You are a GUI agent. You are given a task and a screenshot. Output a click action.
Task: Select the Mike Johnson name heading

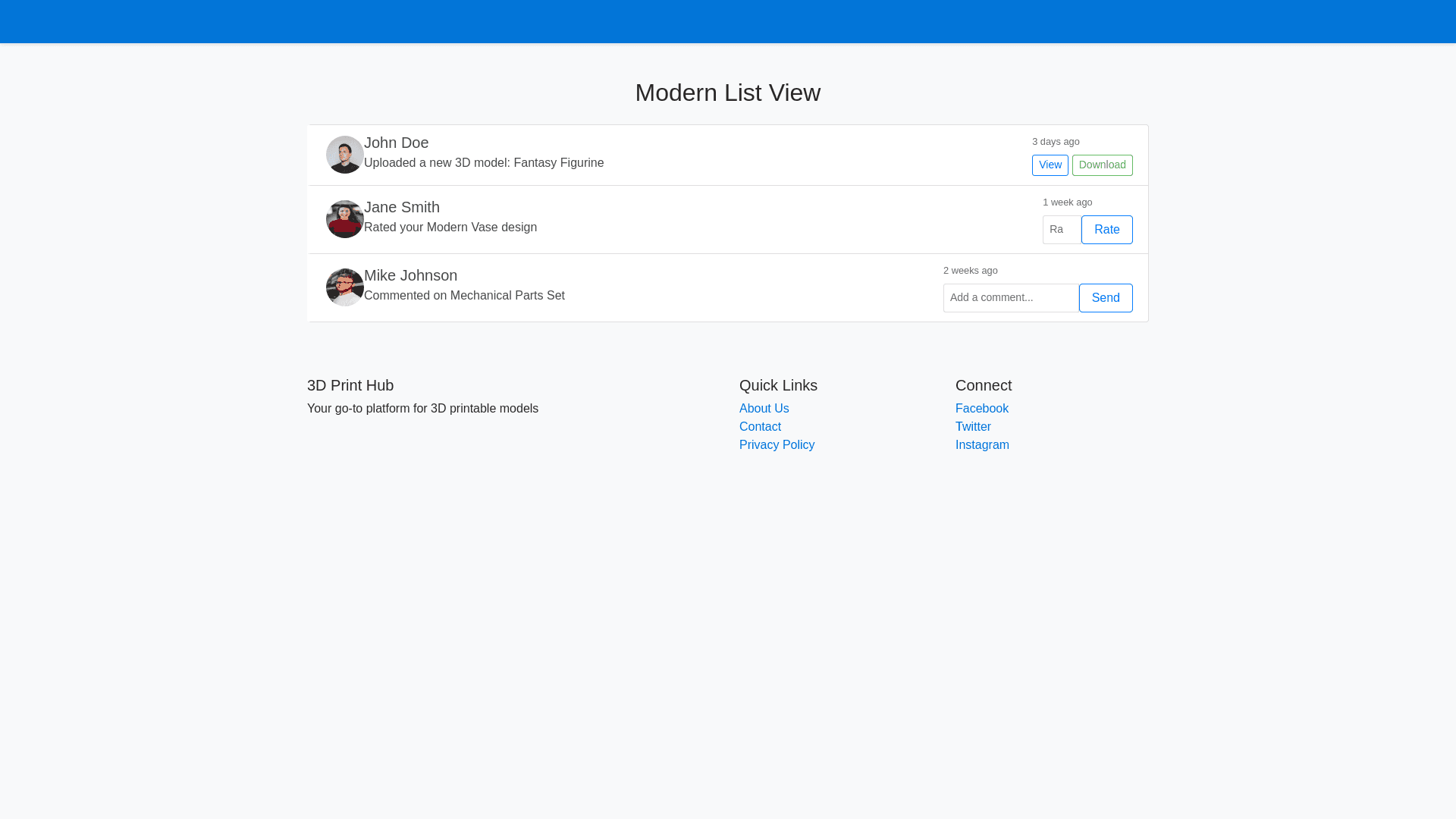pos(410,275)
